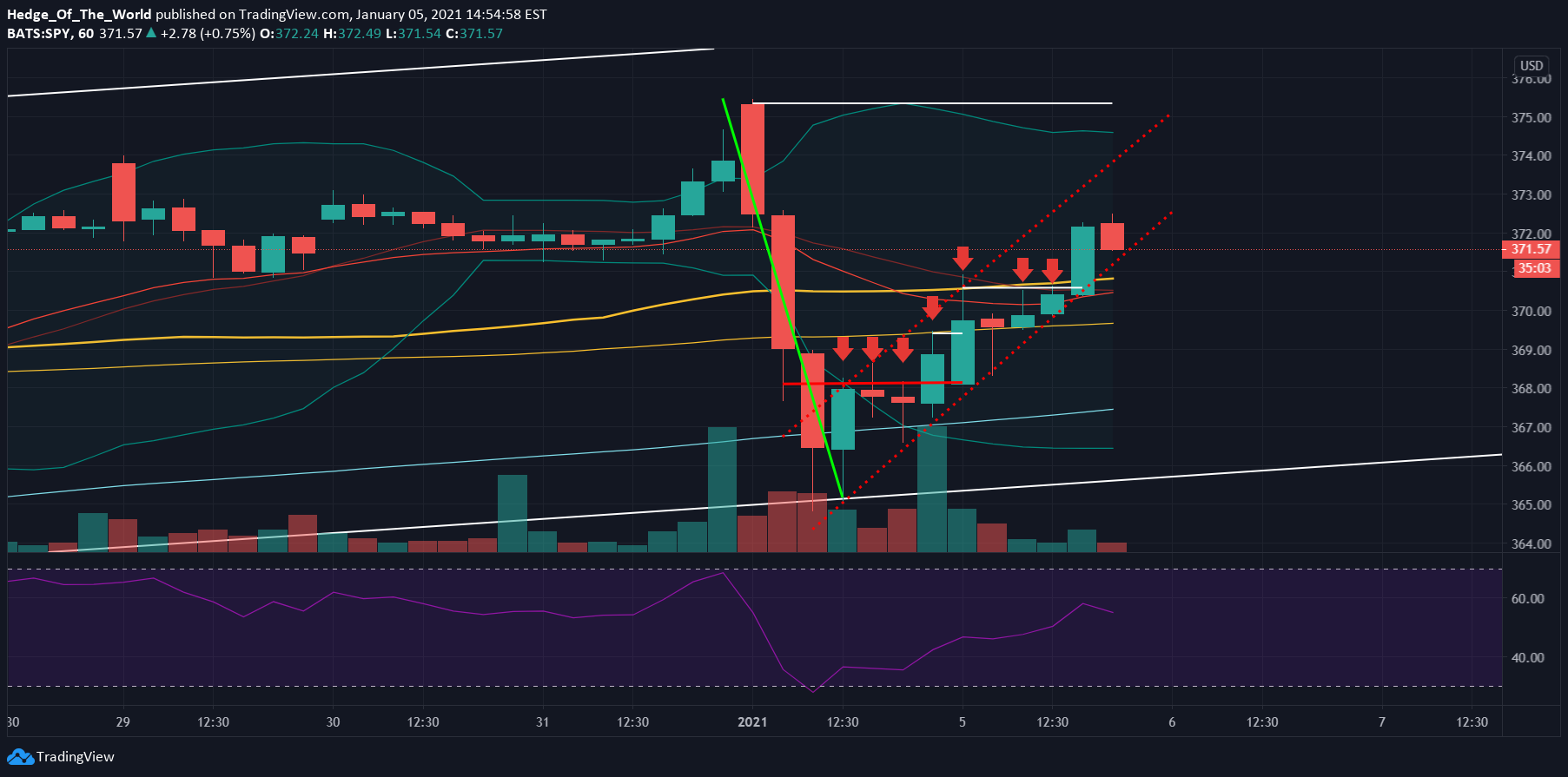Click the 368.00 price axis label

pyautogui.click(x=1531, y=388)
